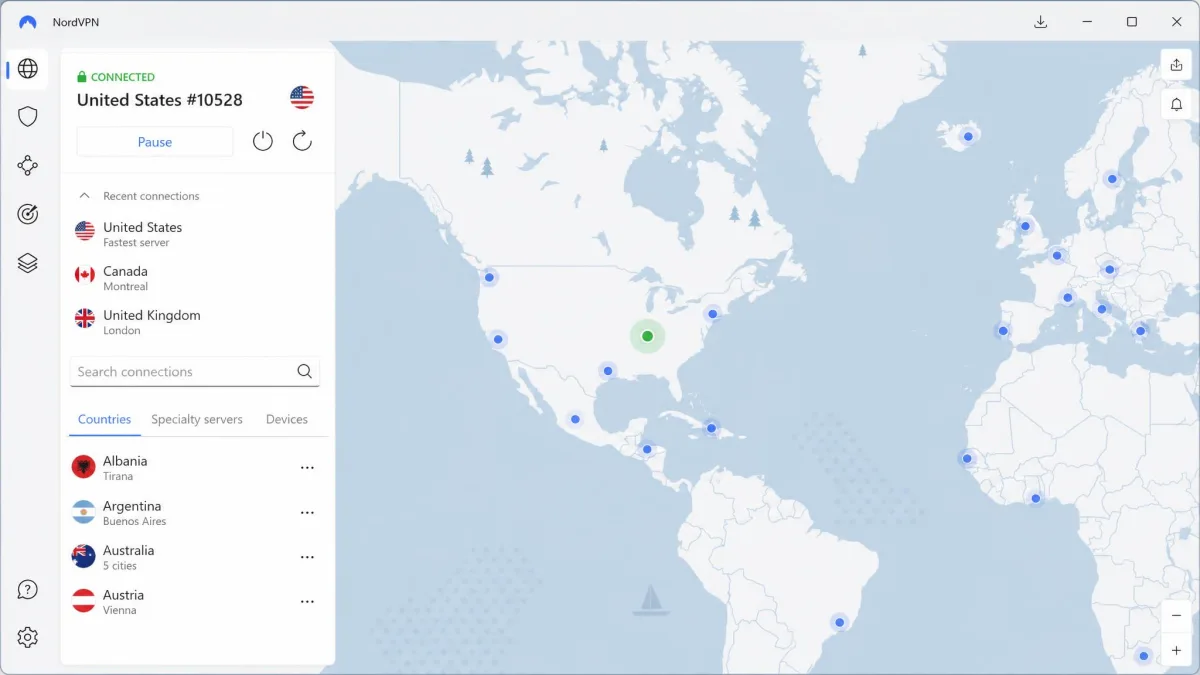Open the stacked layers sidebar icon

click(28, 263)
